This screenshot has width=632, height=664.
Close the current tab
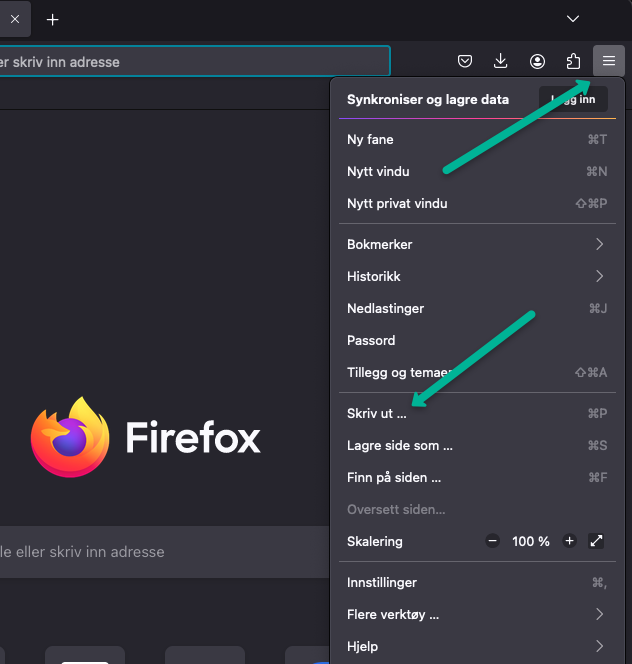click(x=14, y=19)
